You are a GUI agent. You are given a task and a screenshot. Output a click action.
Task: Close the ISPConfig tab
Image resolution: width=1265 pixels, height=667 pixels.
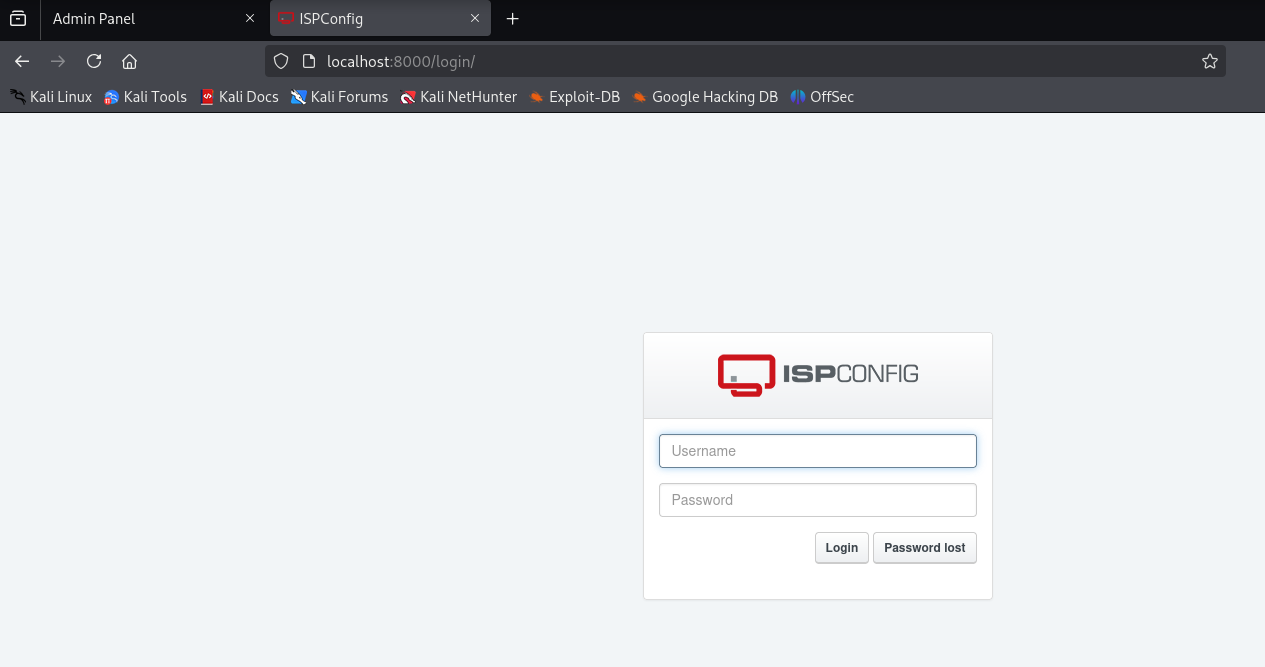point(475,19)
